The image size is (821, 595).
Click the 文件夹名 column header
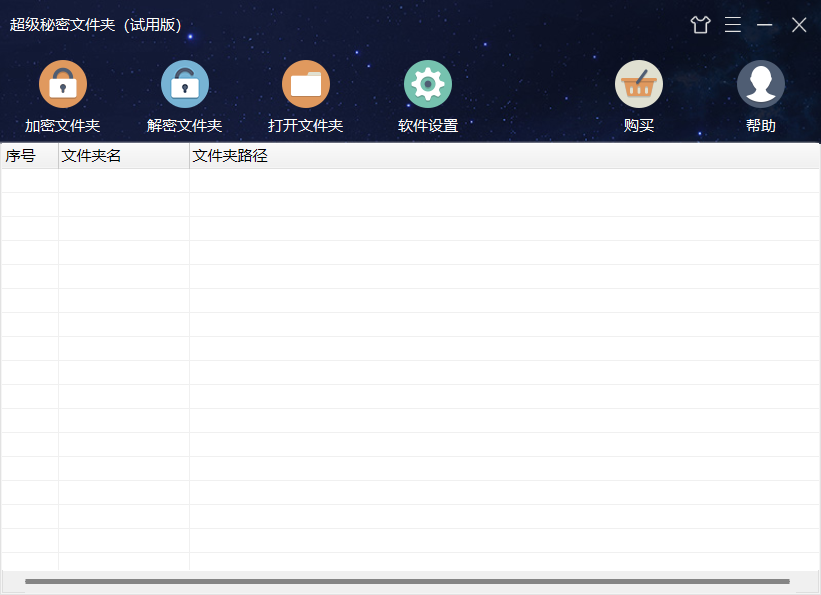click(124, 156)
